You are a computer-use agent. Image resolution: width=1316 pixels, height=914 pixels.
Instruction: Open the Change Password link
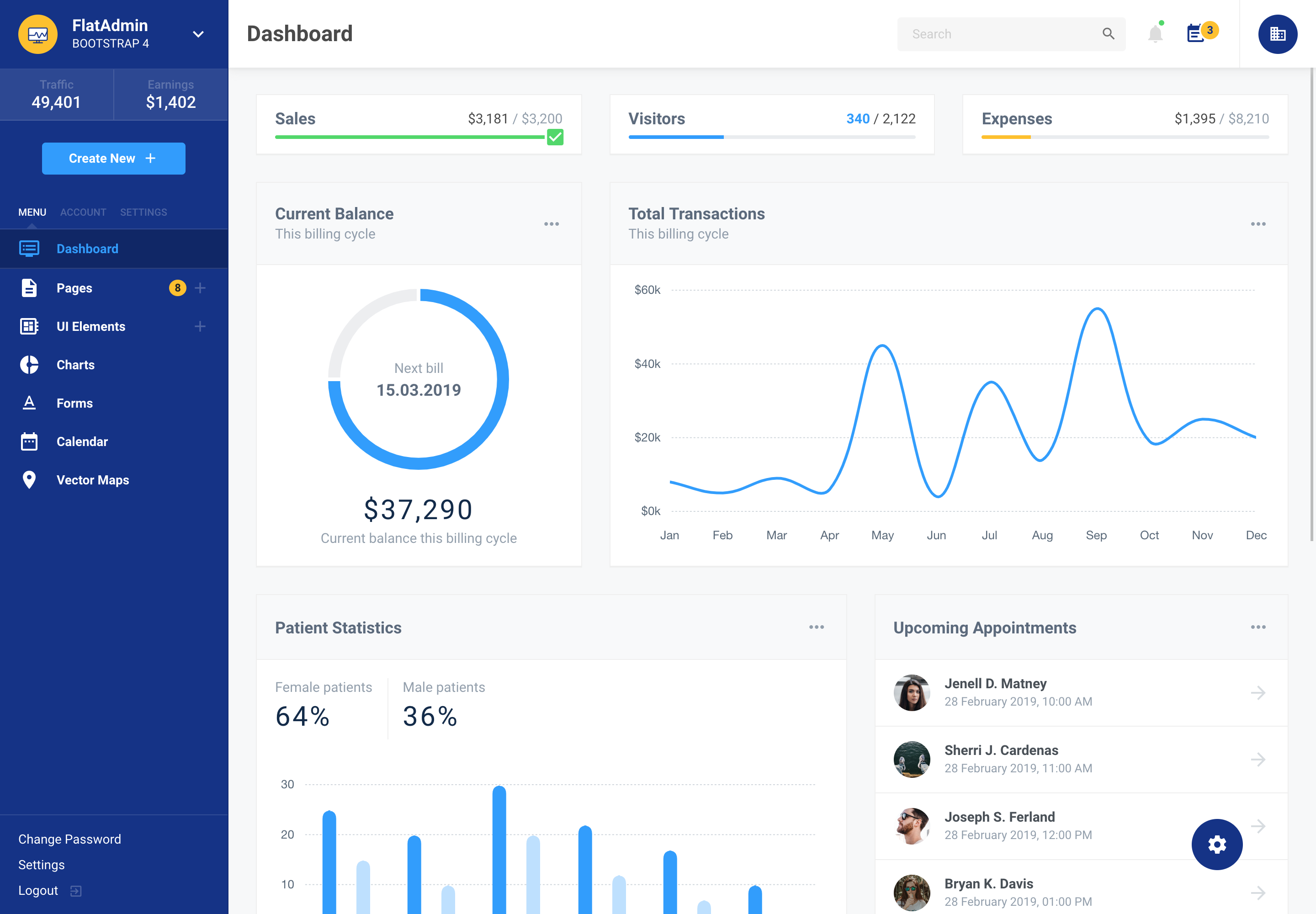[x=70, y=839]
